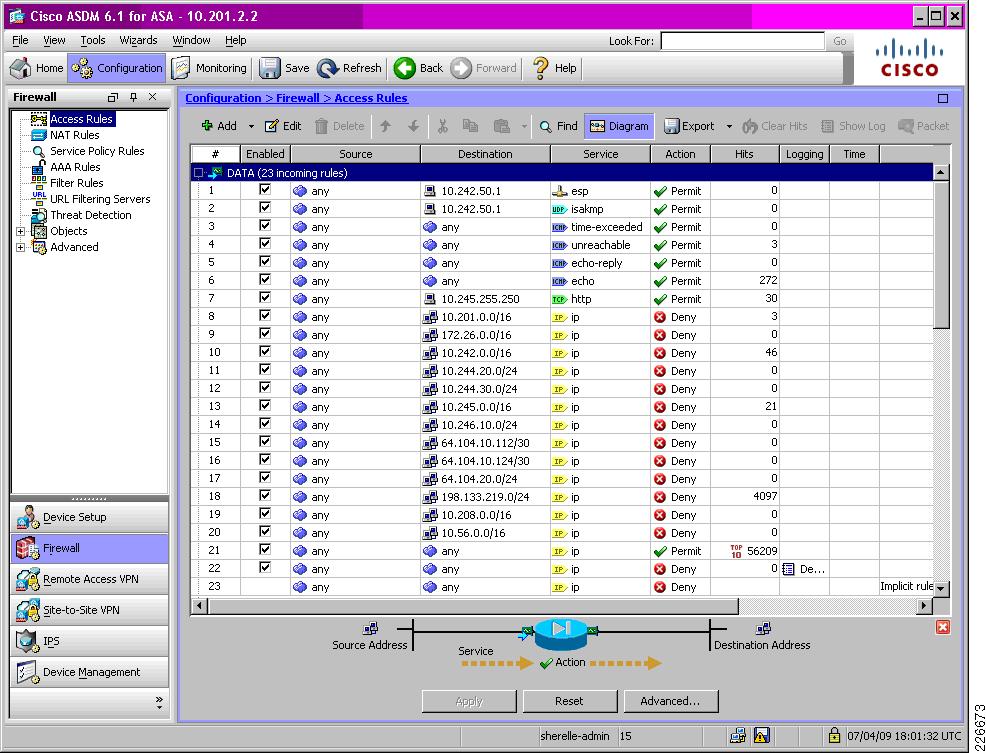
Task: Export the access rules table
Action: tap(690, 126)
